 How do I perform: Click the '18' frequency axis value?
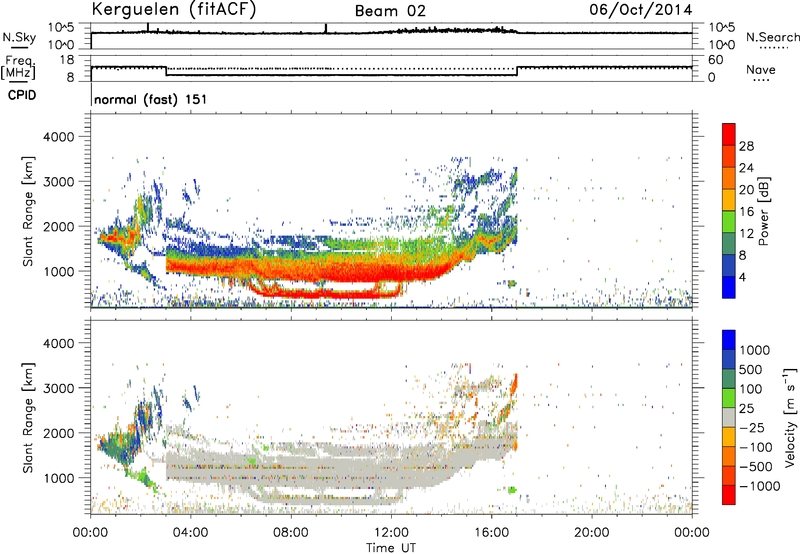pos(67,60)
